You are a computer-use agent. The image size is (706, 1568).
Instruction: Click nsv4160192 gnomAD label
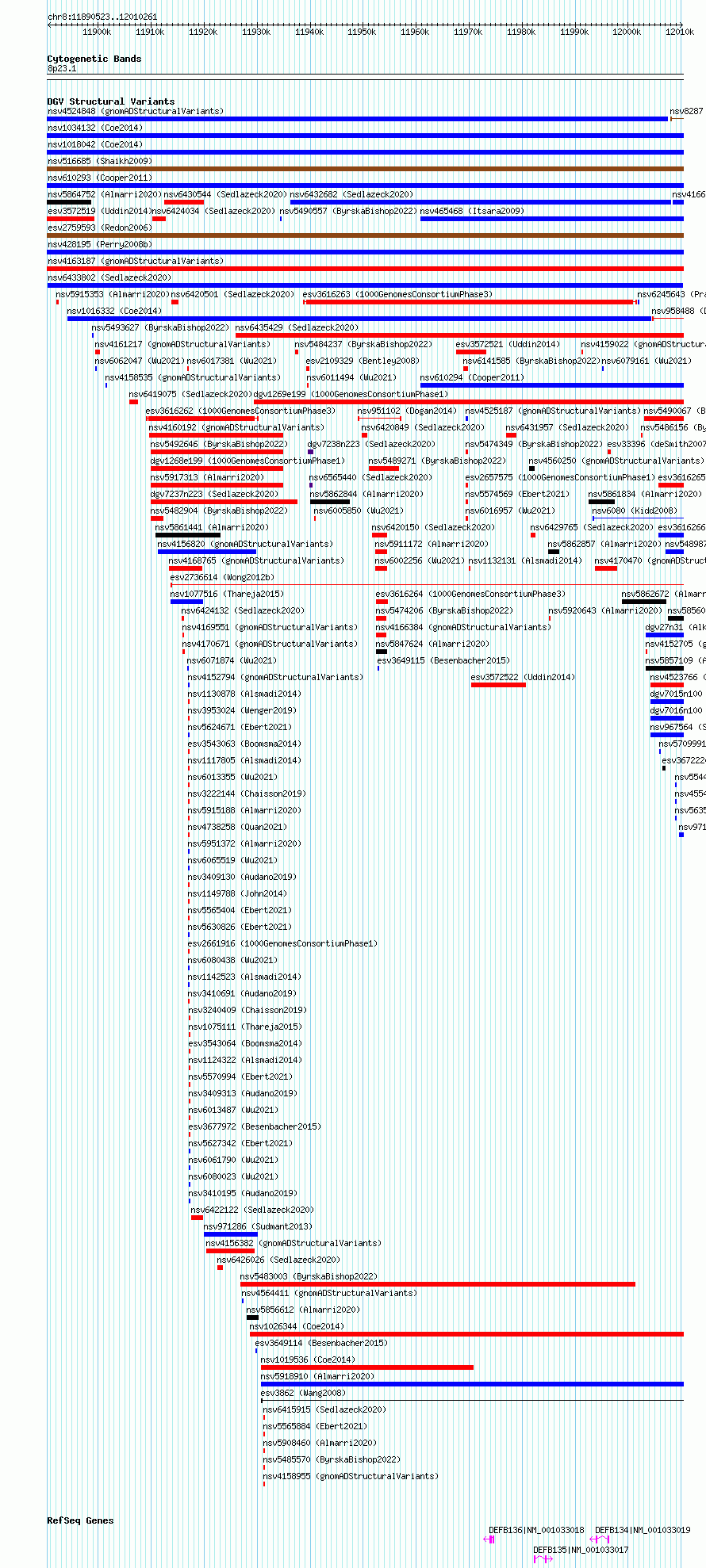(236, 427)
